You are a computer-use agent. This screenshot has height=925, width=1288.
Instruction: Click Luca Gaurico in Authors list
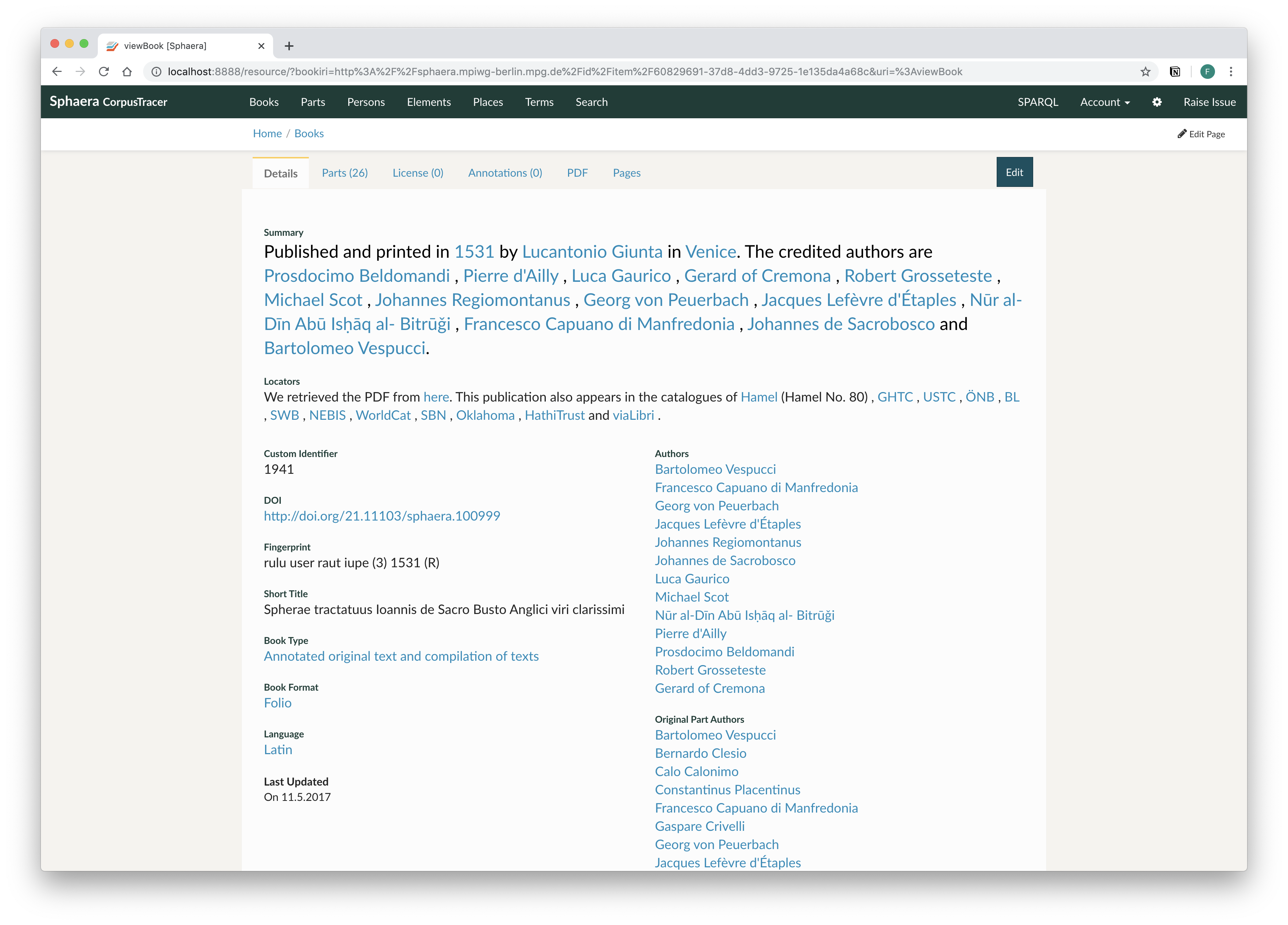(x=692, y=579)
